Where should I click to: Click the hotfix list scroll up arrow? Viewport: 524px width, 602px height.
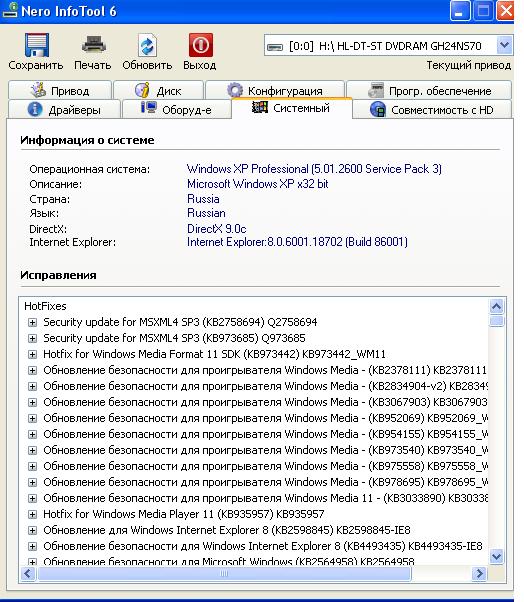coord(496,306)
